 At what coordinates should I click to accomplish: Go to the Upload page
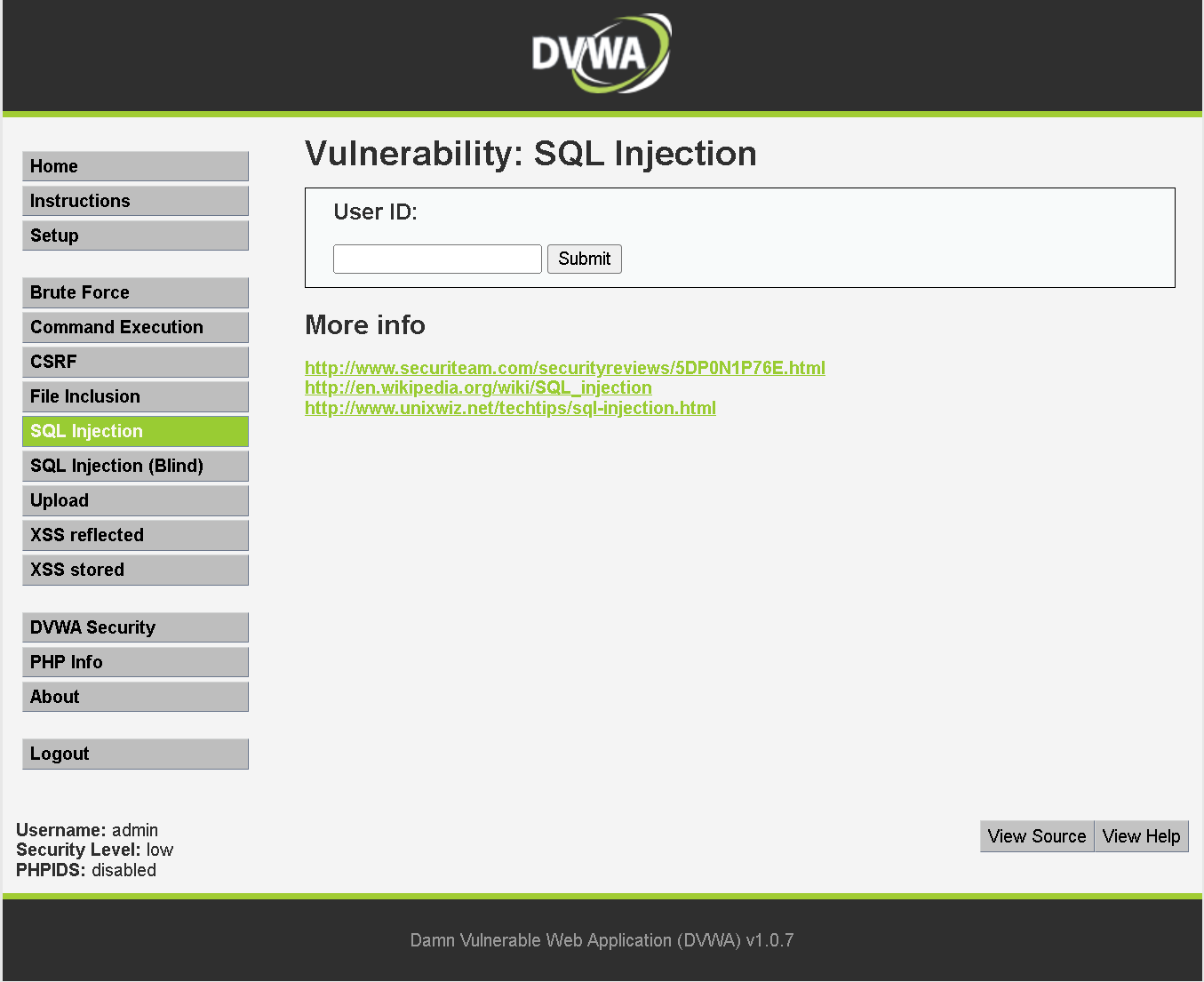pyautogui.click(x=135, y=500)
